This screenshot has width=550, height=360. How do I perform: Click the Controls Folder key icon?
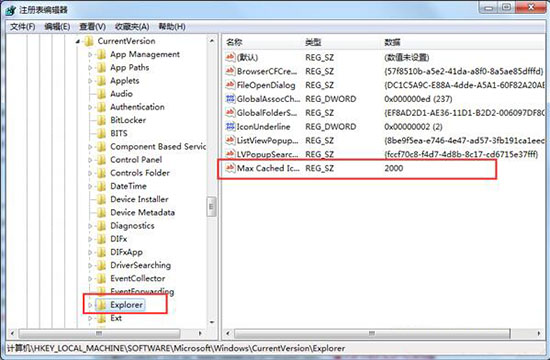pos(101,173)
